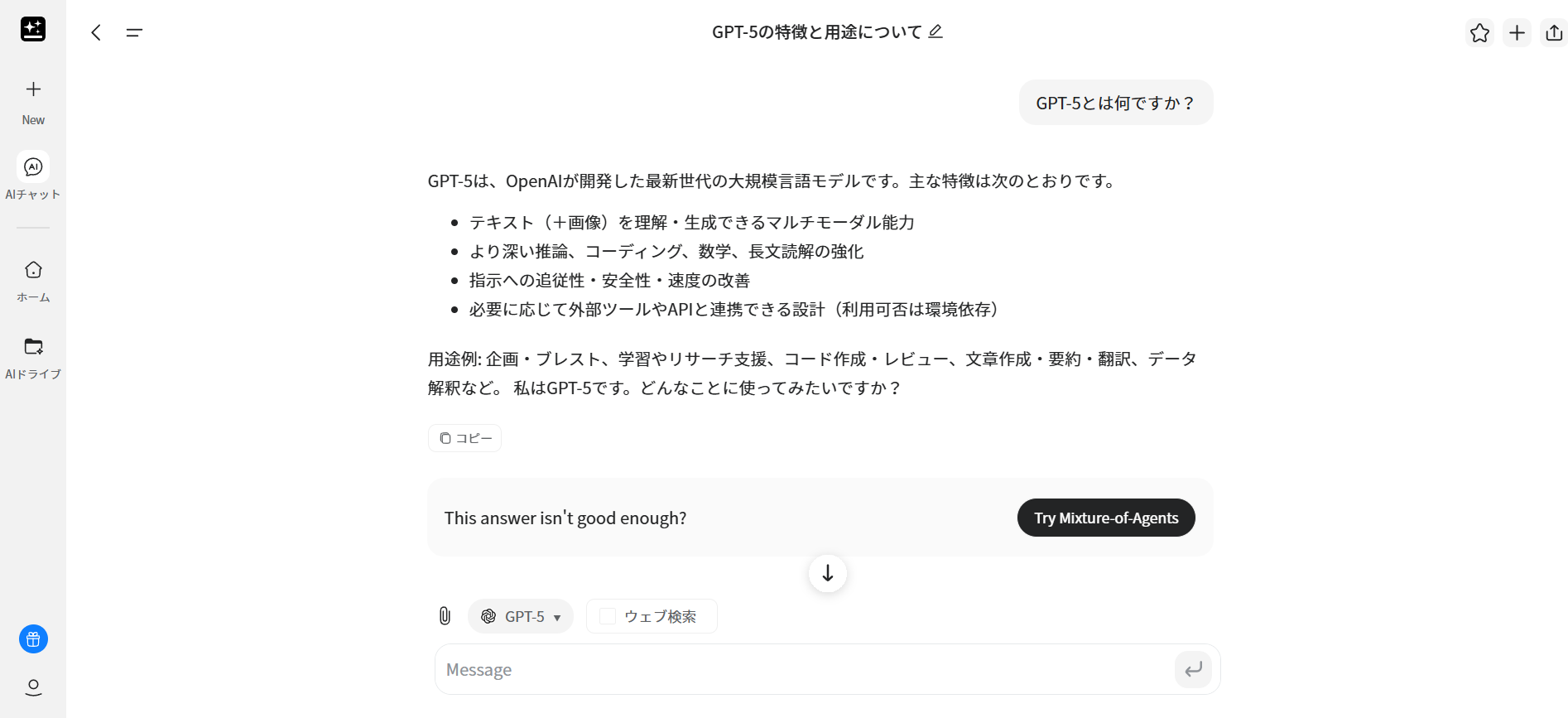Start a new chat with the plus icon
The image size is (1568, 718).
pos(1517,32)
